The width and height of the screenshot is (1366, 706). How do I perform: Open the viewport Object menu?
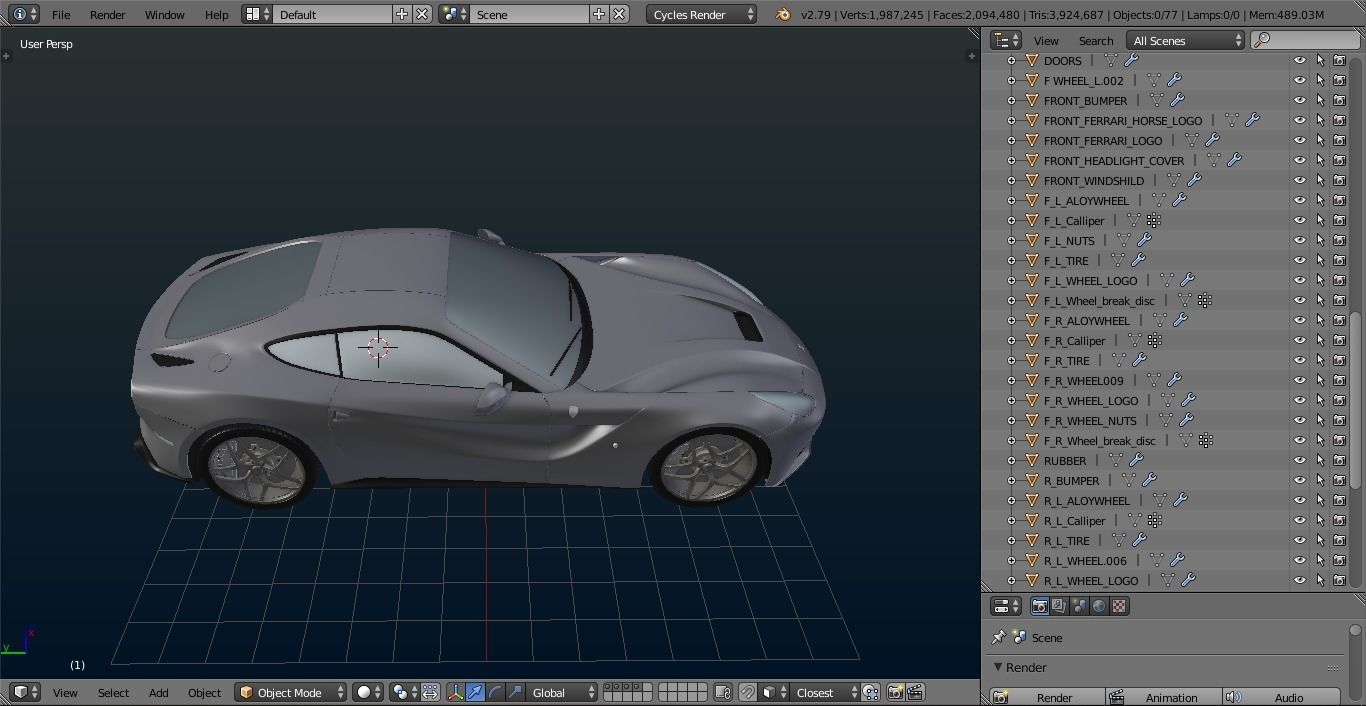[x=204, y=692]
